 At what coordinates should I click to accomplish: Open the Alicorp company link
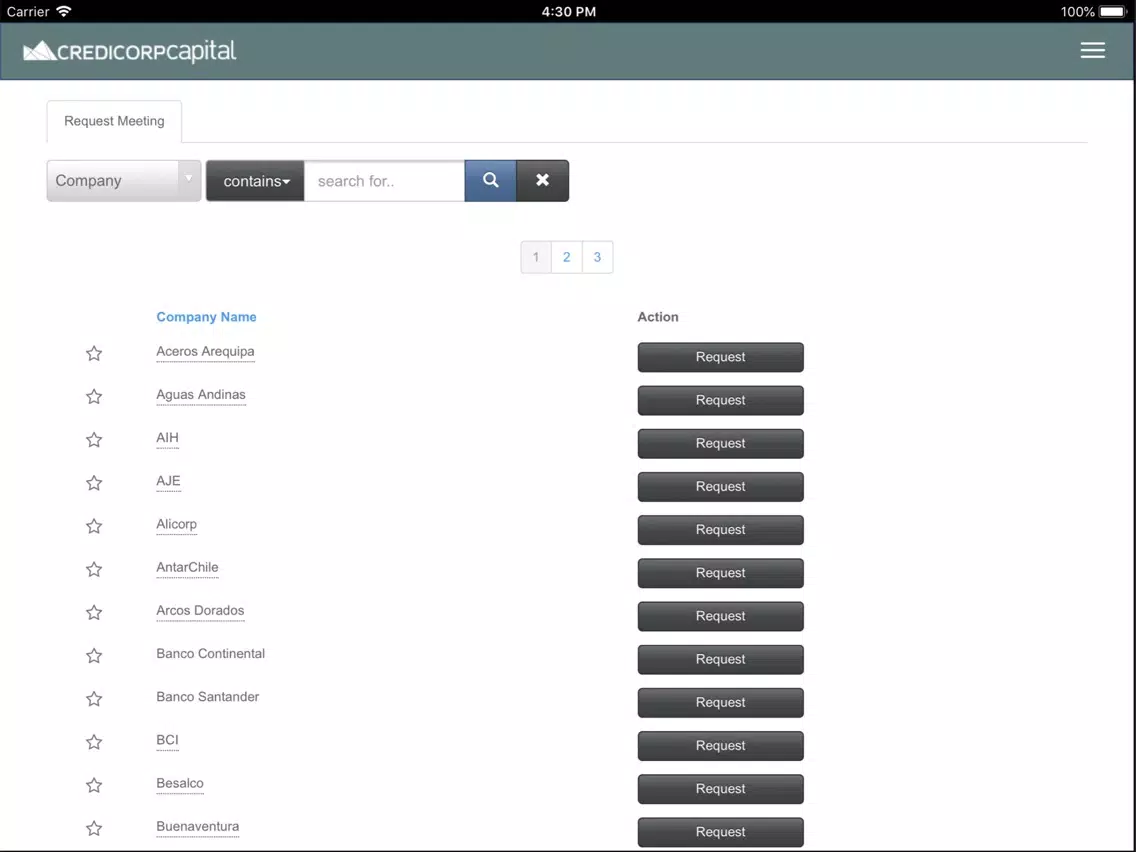click(x=176, y=524)
